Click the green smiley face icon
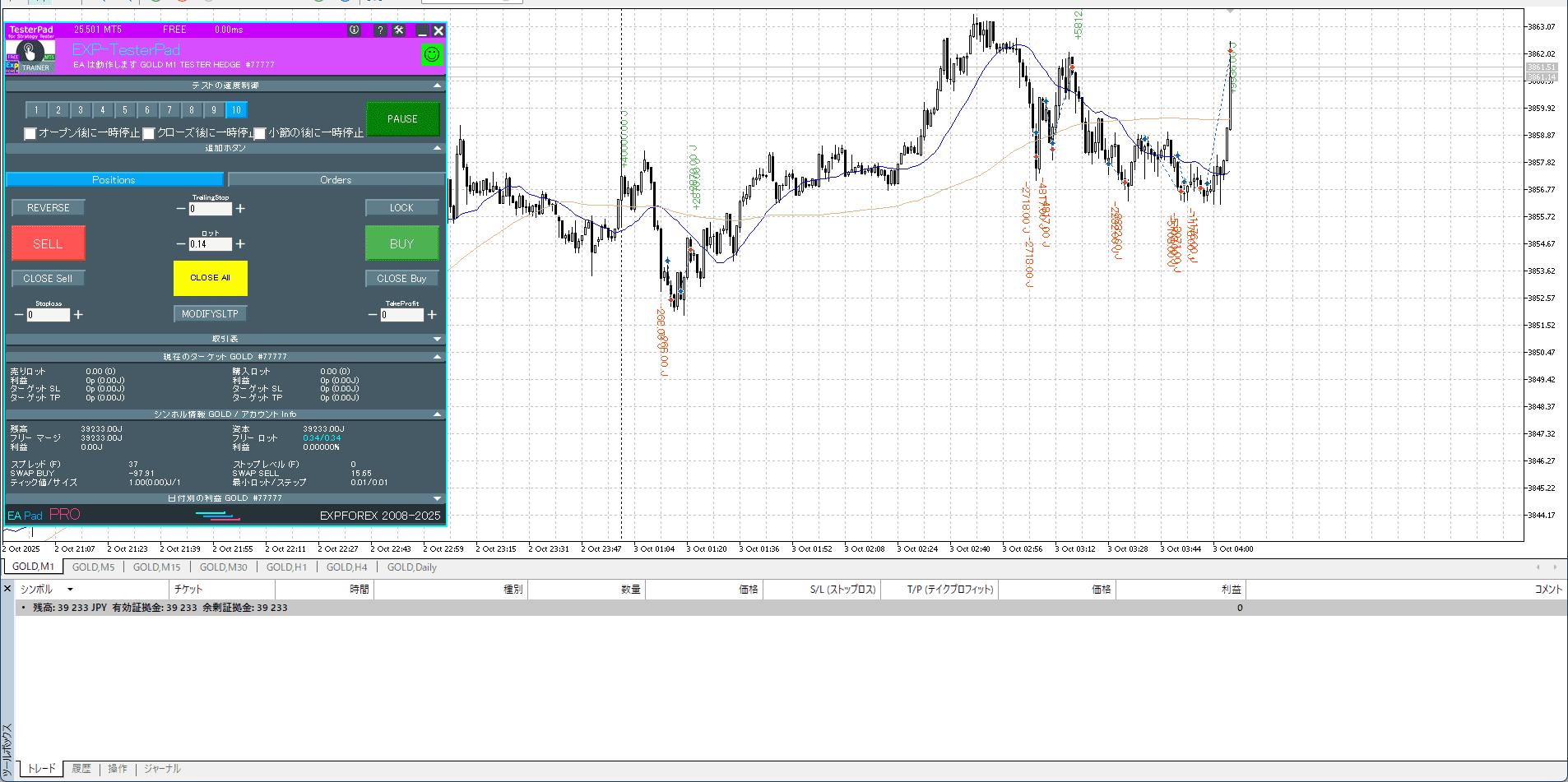 coord(432,54)
